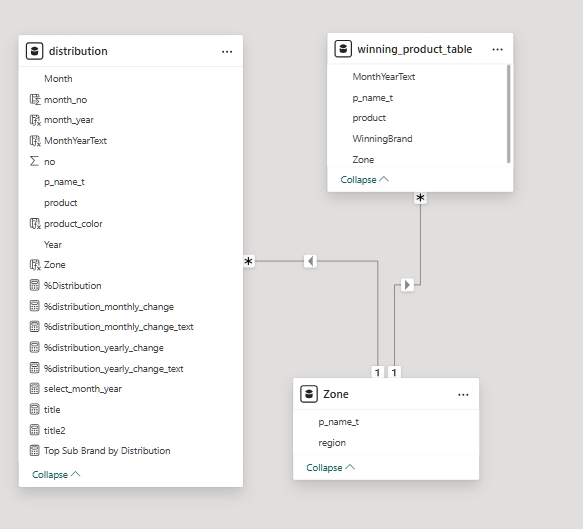Select p_name_t field in winning_product_table
Image resolution: width=583 pixels, height=529 pixels.
pyautogui.click(x=373, y=98)
